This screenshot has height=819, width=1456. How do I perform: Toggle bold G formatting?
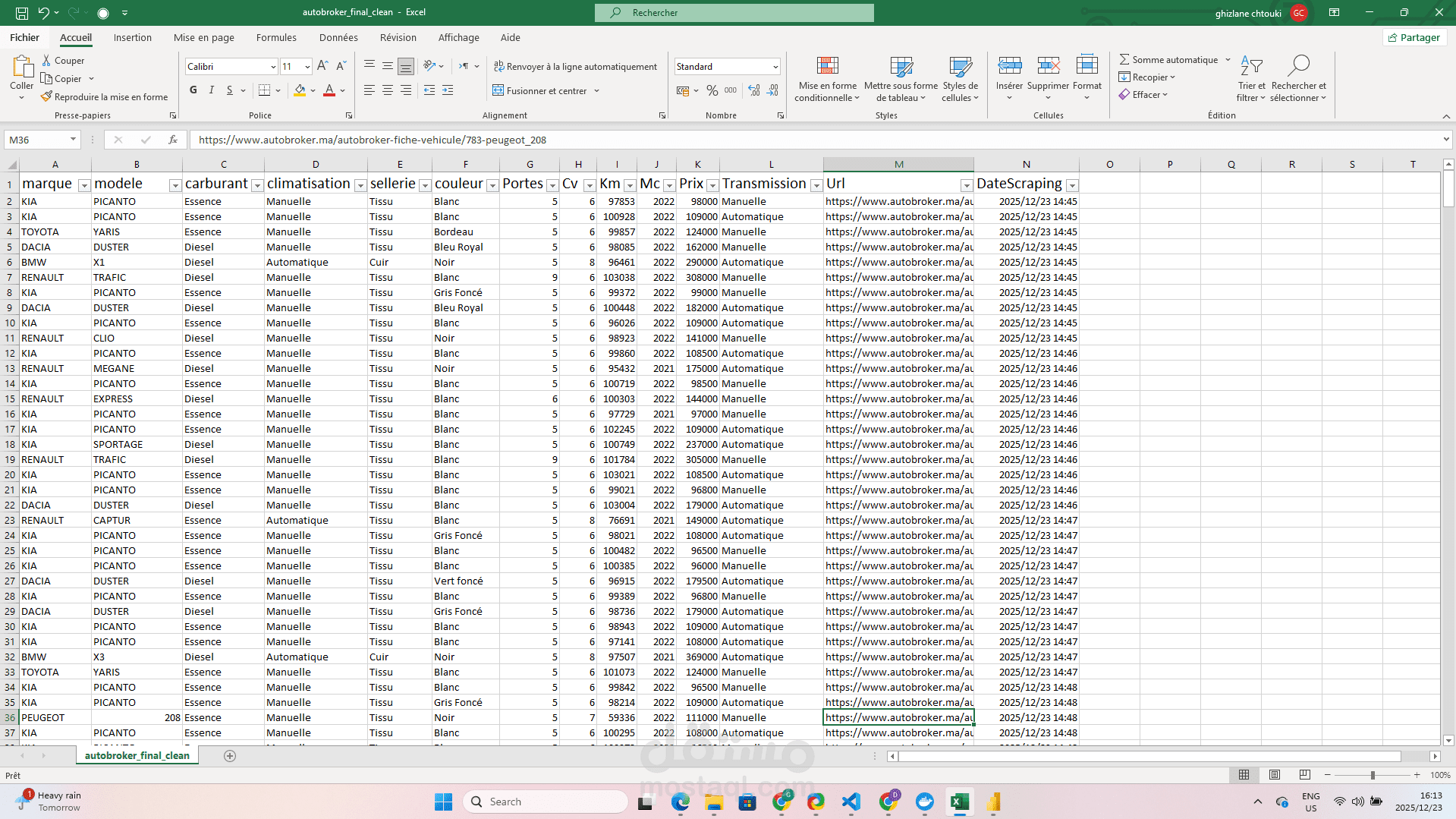coord(193,90)
